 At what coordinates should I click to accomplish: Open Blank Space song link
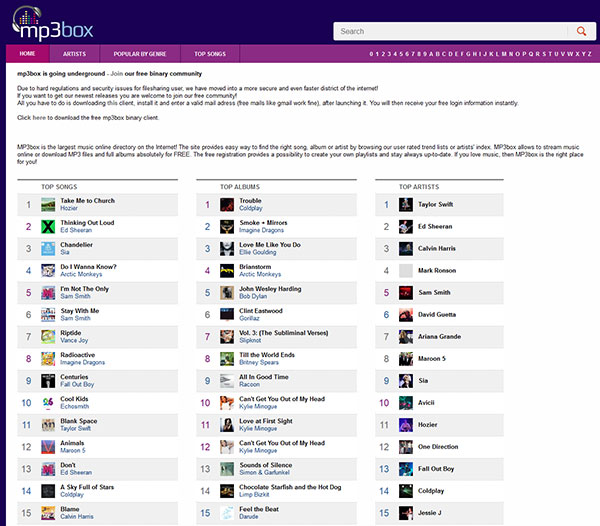coord(79,421)
